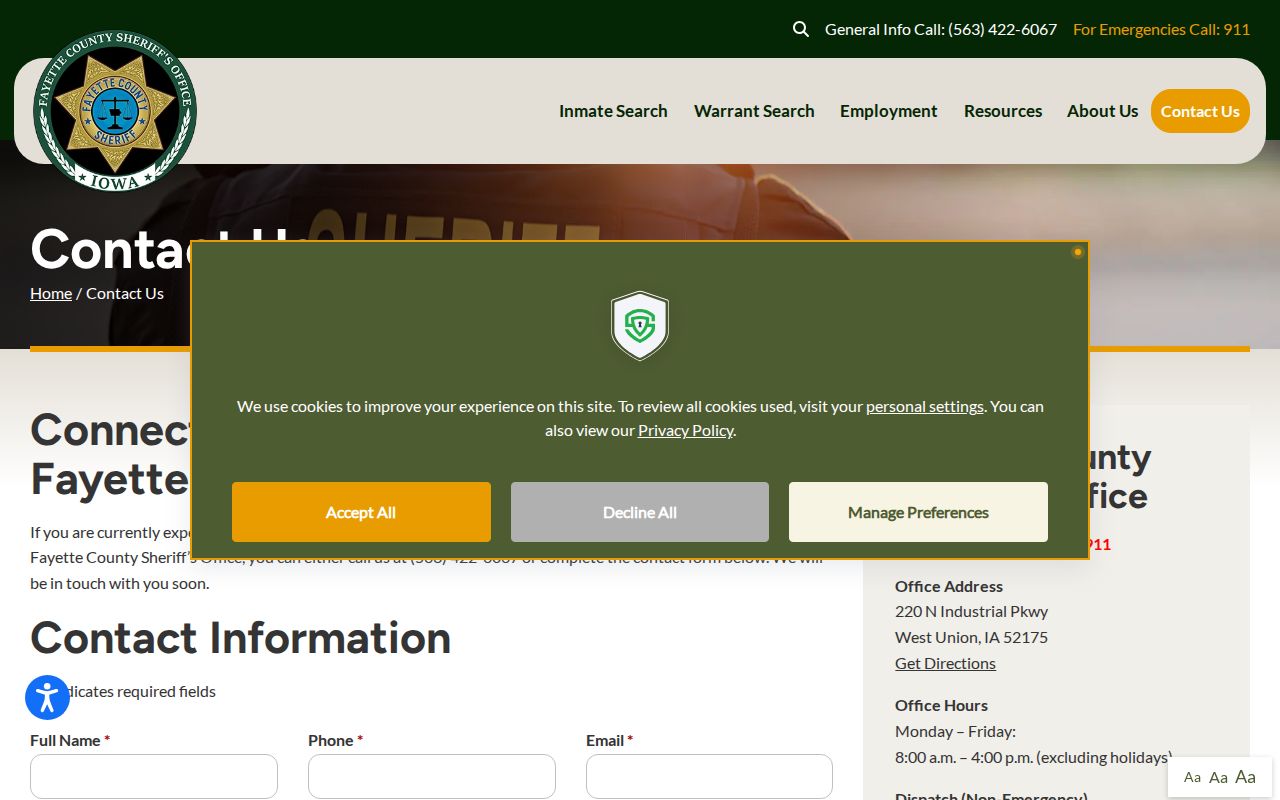Open the About Us menu
The height and width of the screenshot is (800, 1280).
coord(1103,111)
